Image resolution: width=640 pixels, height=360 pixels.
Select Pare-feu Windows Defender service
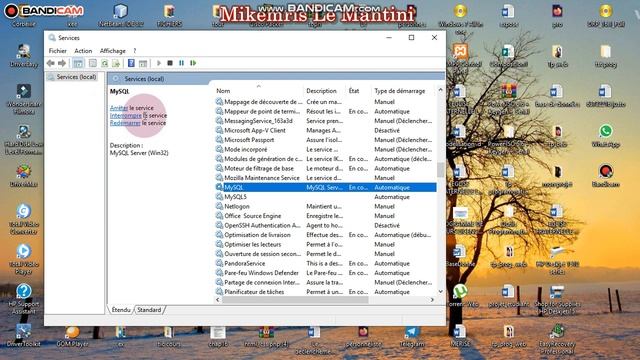tap(325, 273)
